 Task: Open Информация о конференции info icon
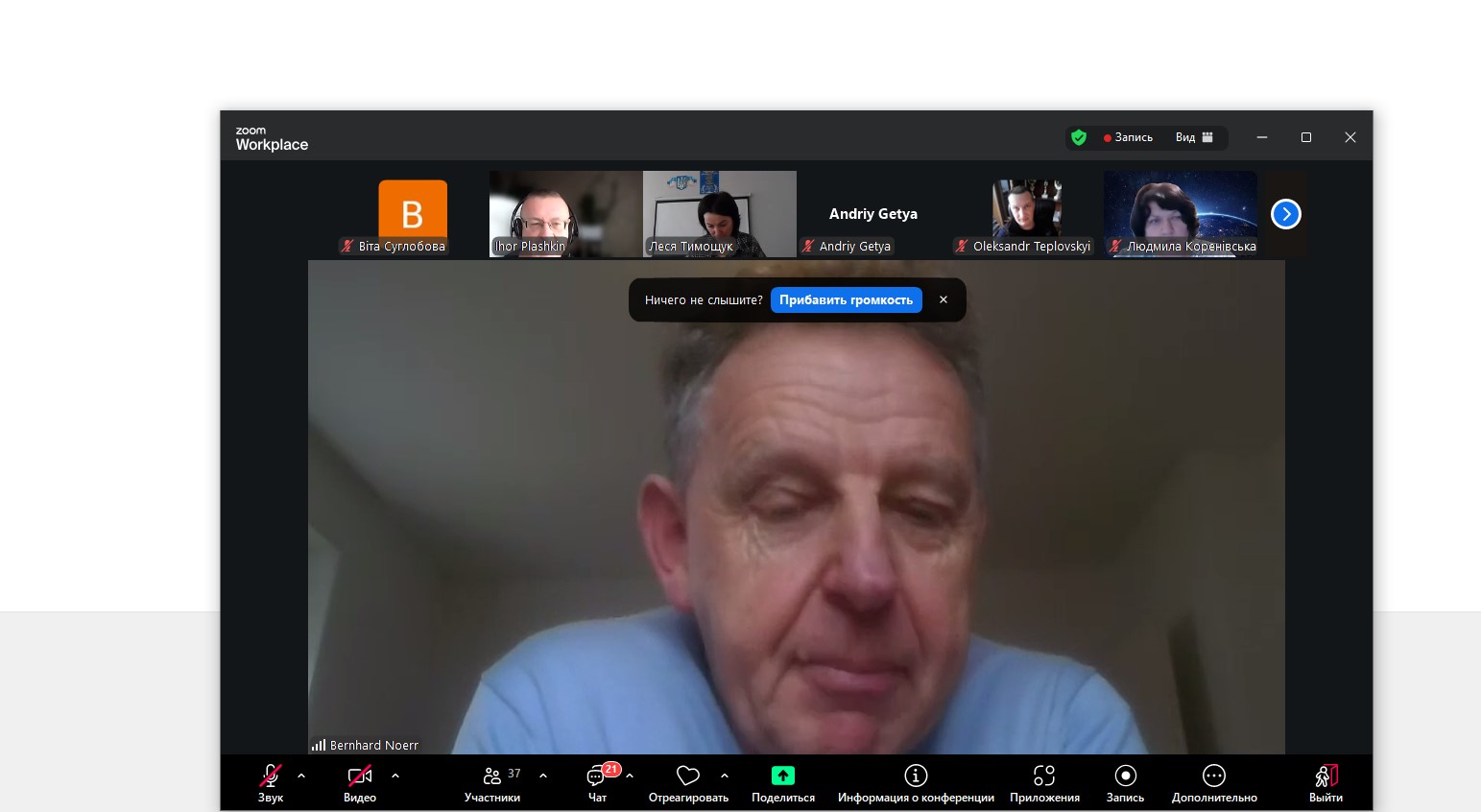pyautogui.click(x=916, y=776)
